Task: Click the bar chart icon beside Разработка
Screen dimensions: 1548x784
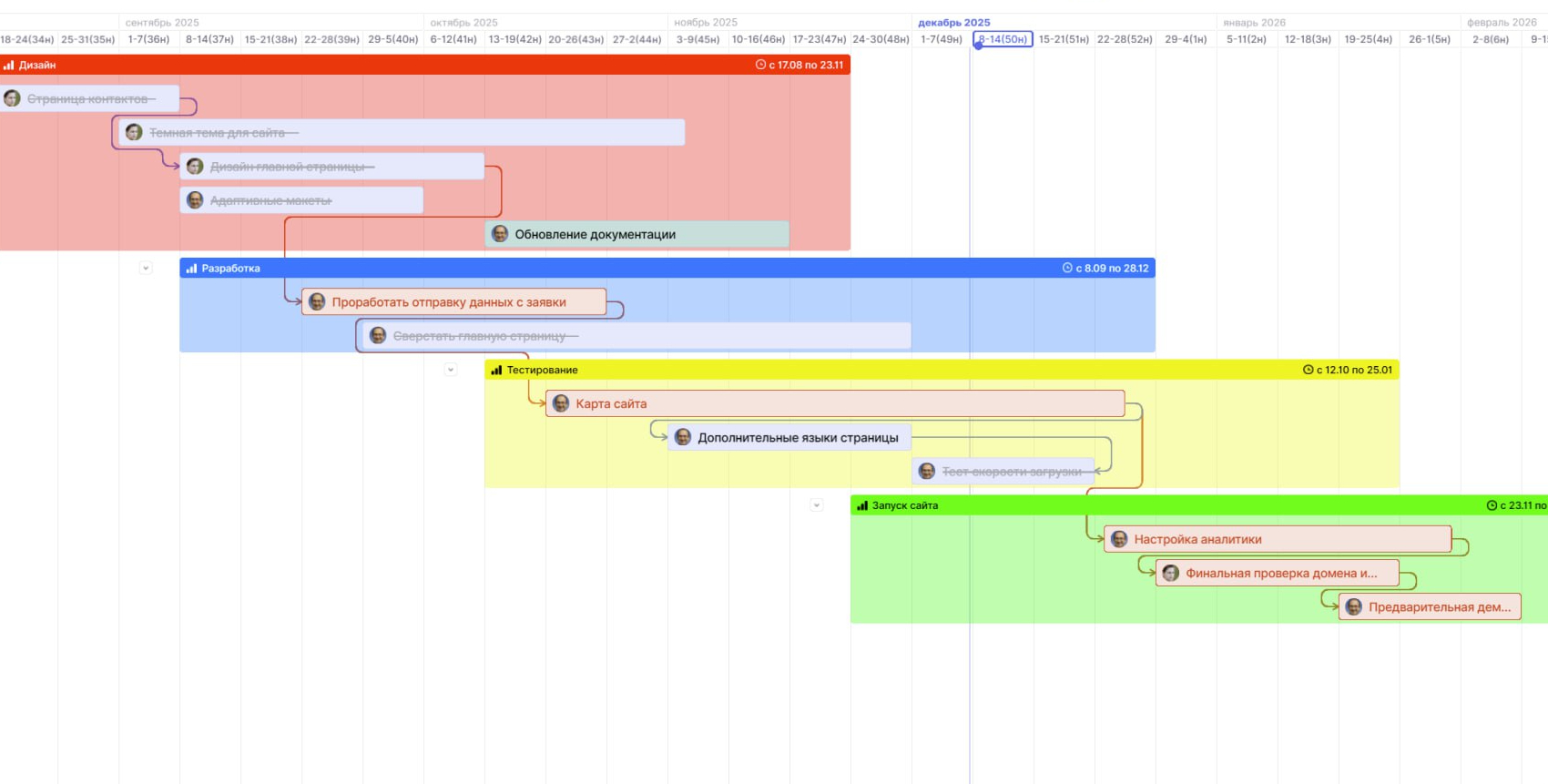Action: point(191,269)
